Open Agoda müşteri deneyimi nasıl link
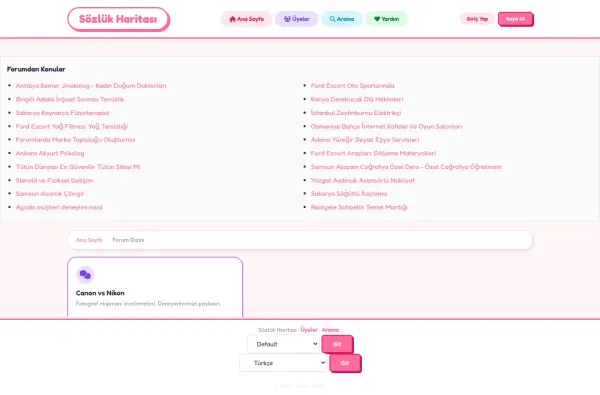This screenshot has height=395, width=600. pos(59,207)
